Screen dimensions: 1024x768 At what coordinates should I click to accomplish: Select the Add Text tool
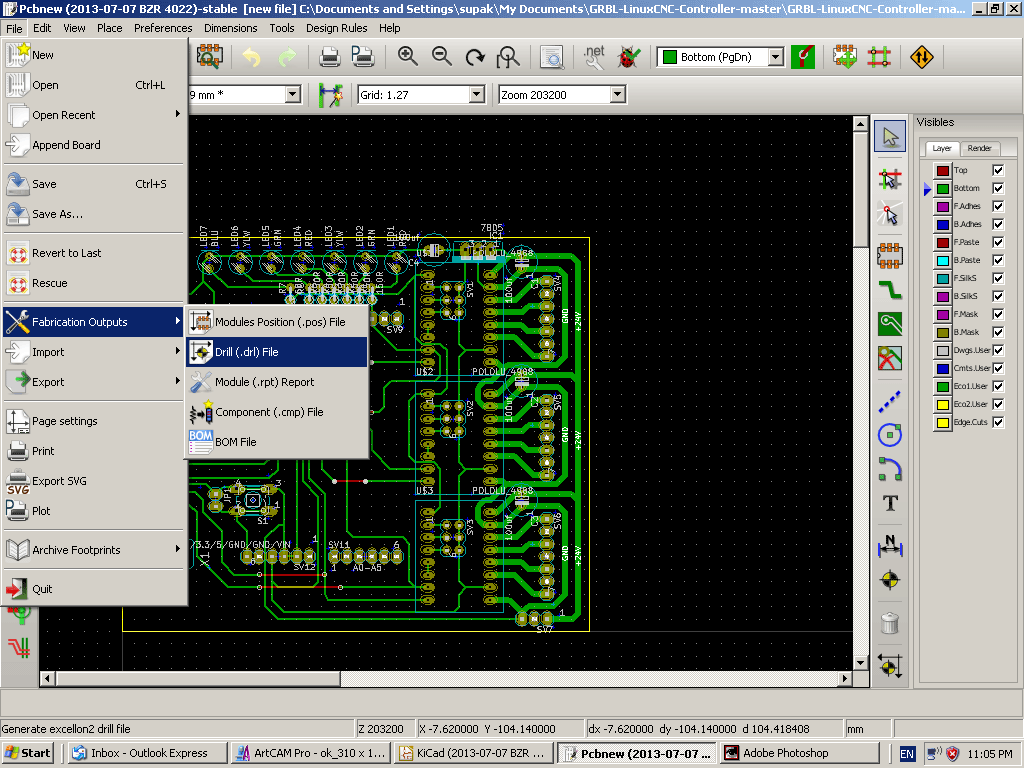point(890,503)
